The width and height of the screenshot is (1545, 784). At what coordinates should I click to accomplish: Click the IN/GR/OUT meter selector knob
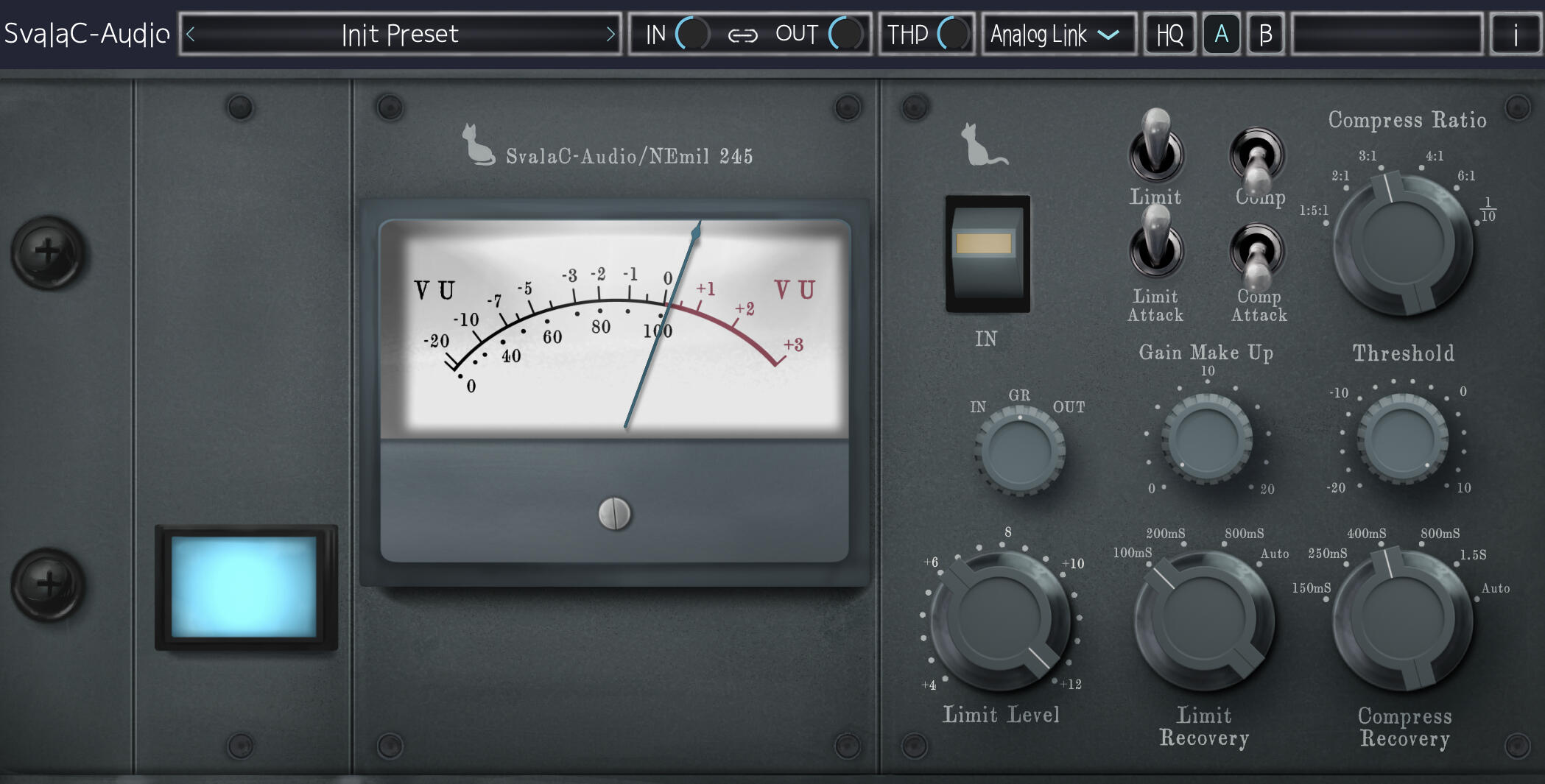[x=1020, y=451]
